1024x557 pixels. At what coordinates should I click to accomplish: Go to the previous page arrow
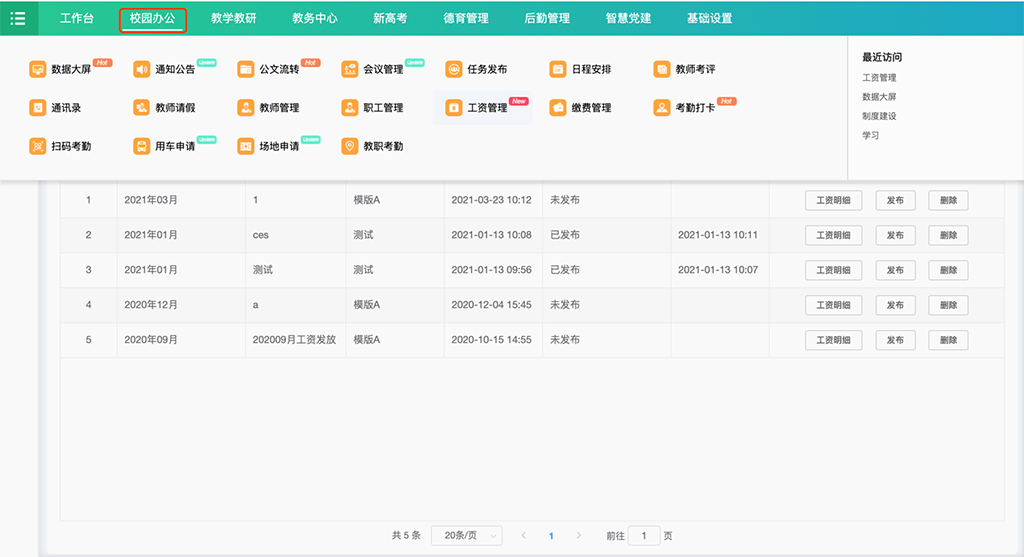coord(524,536)
